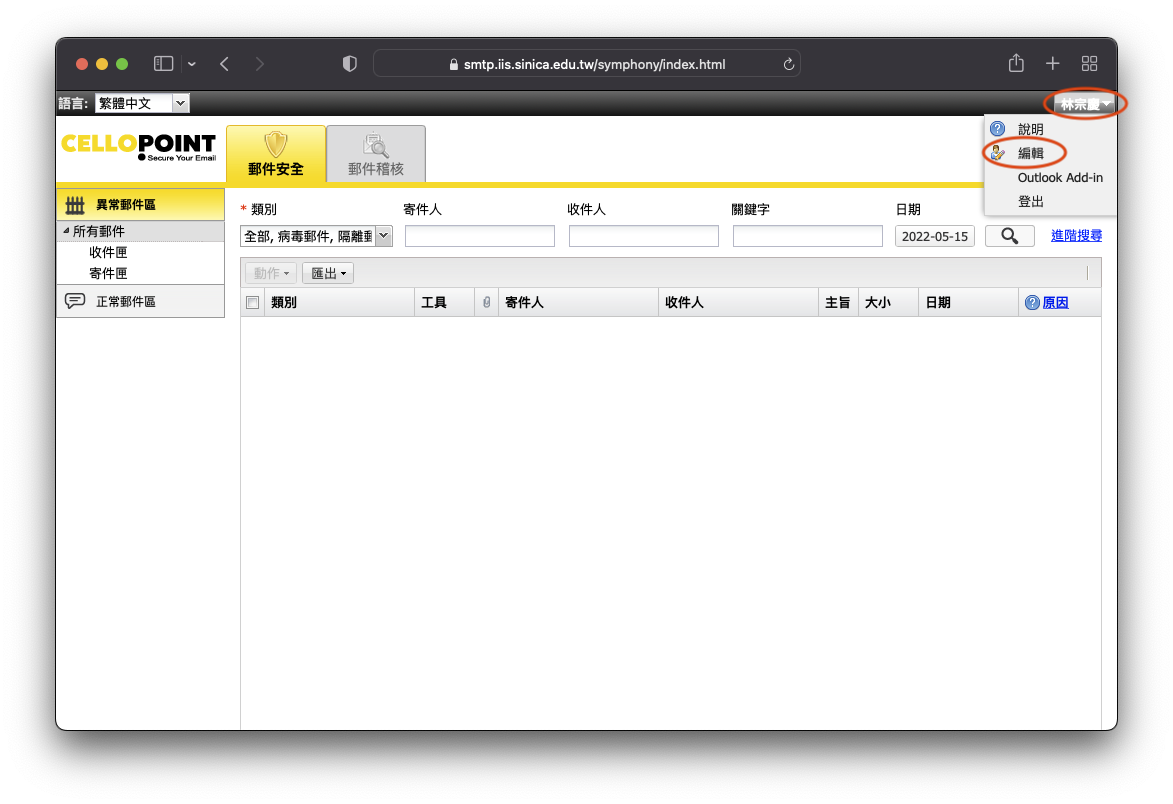The image size is (1173, 804).
Task: Open the 正常郵件區 sidebar section
Action: pyautogui.click(x=141, y=301)
